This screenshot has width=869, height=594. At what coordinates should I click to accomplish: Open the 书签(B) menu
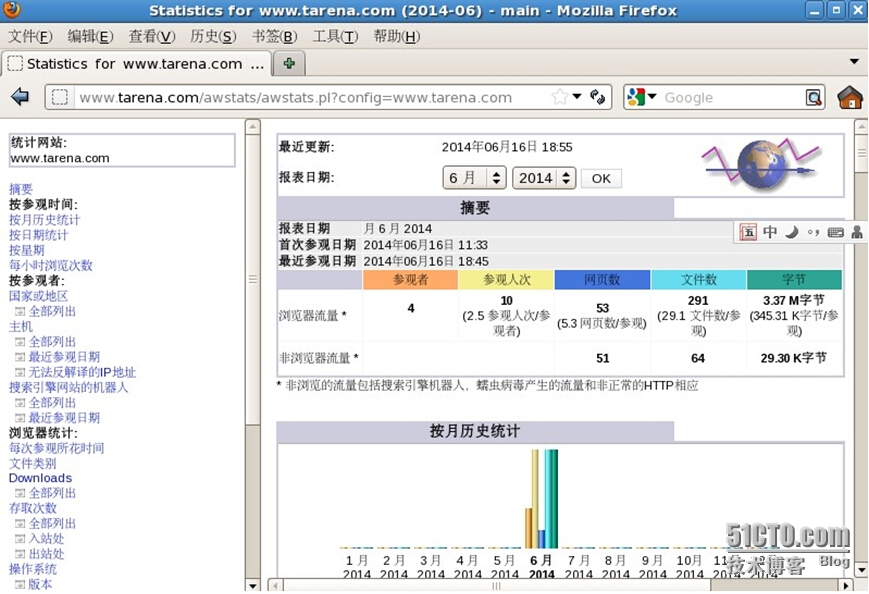click(x=274, y=37)
